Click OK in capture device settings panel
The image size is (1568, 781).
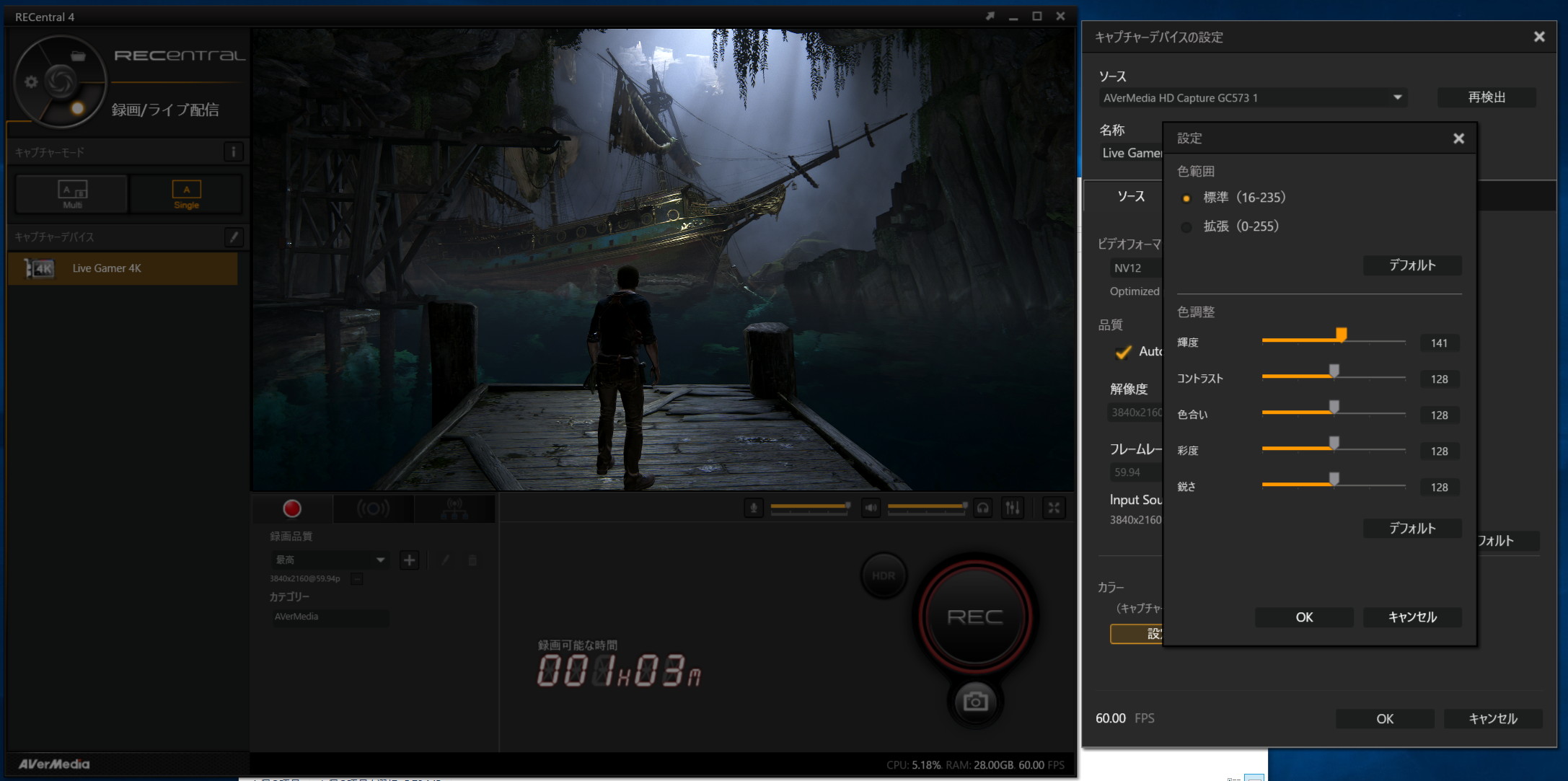1385,718
